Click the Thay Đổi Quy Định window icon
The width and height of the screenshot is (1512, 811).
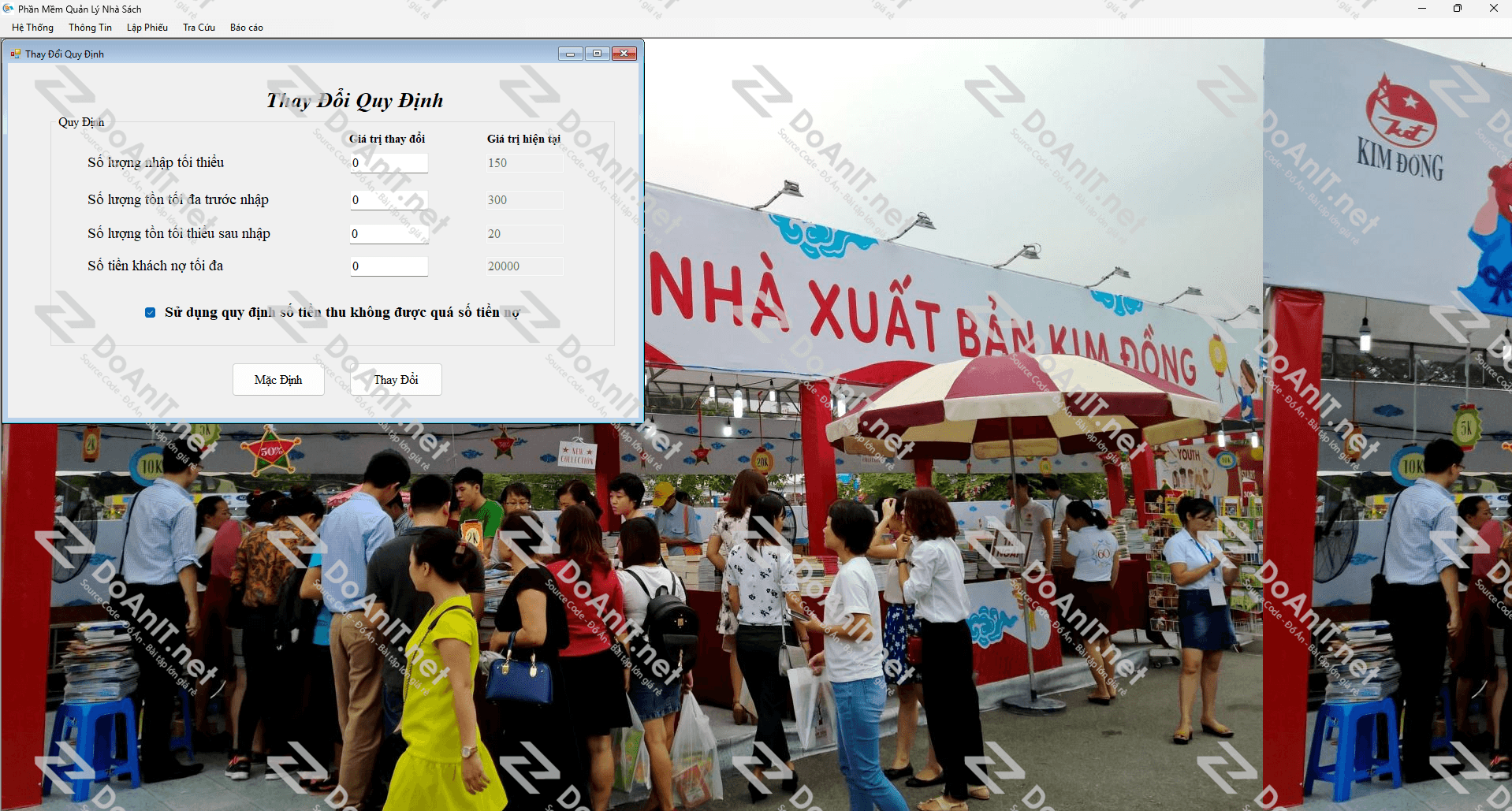coord(15,54)
